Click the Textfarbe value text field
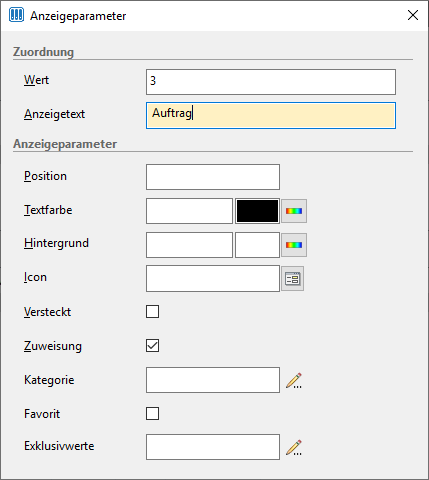Viewport: 429px width, 480px height. click(189, 211)
